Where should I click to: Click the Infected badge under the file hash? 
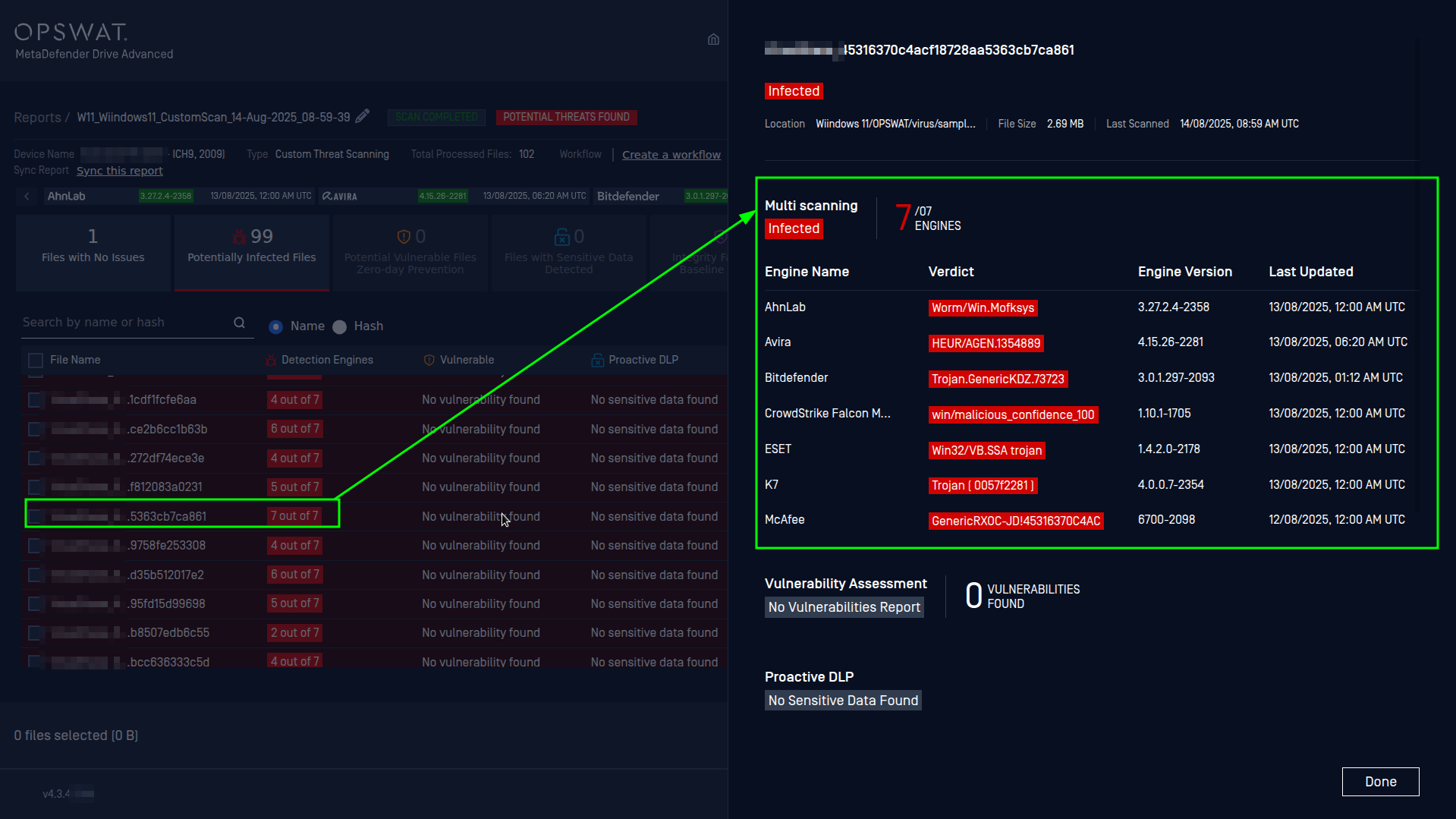point(794,91)
